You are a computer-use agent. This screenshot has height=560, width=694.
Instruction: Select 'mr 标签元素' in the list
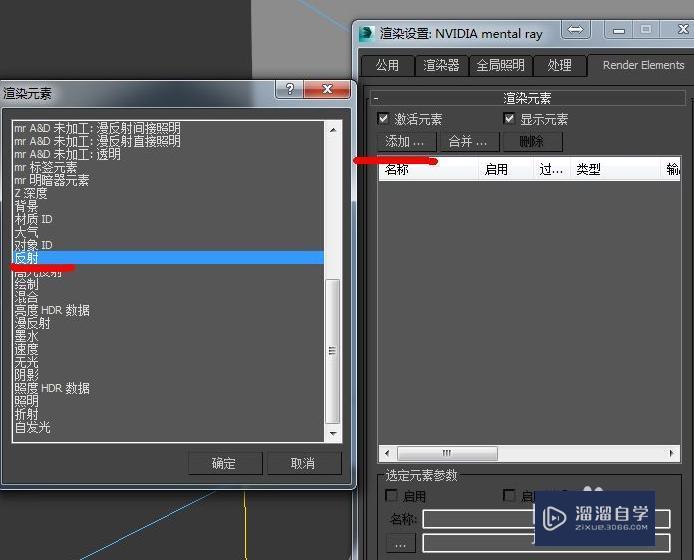(168, 167)
